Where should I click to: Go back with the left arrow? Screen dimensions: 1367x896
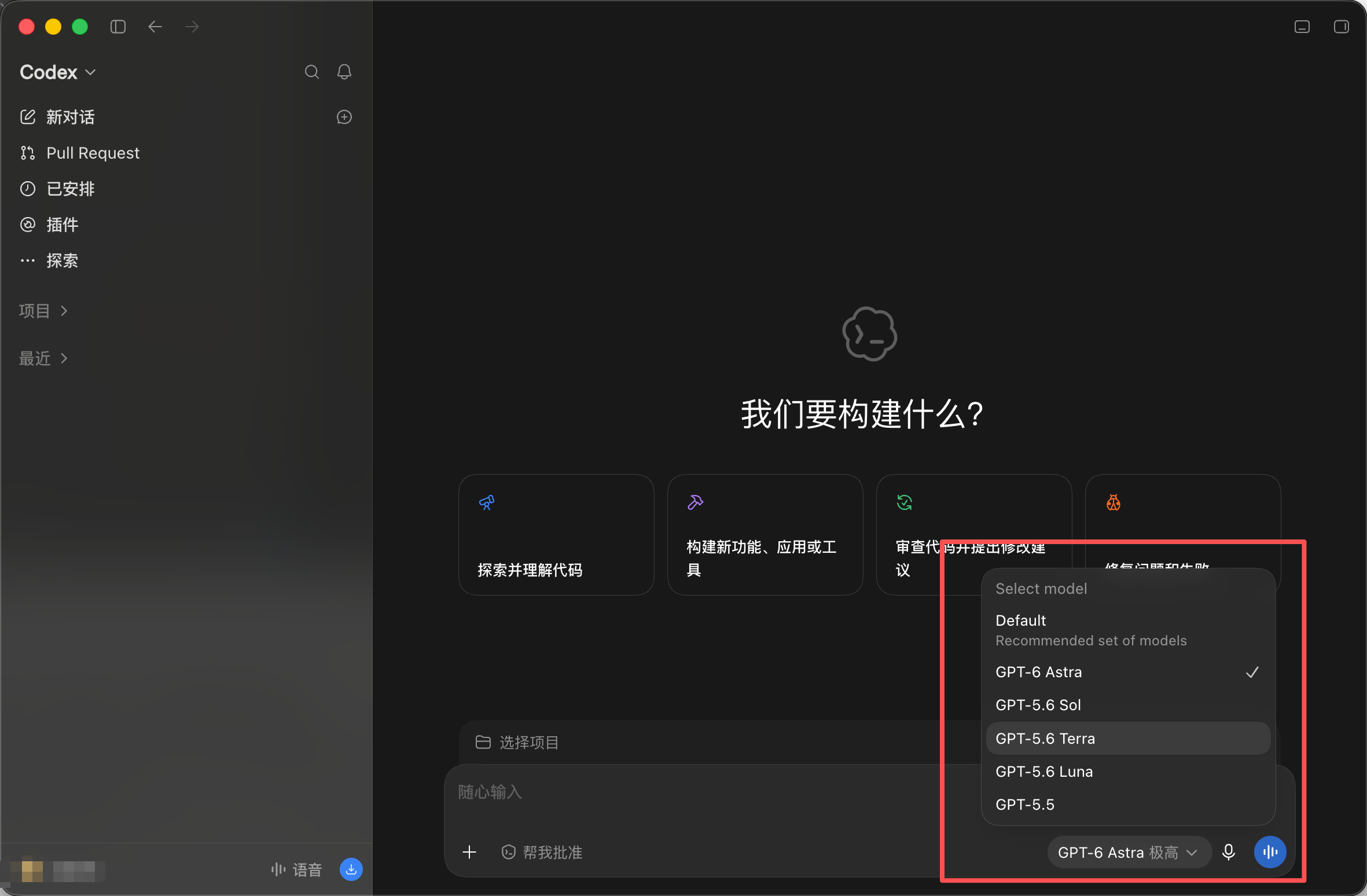click(x=155, y=27)
